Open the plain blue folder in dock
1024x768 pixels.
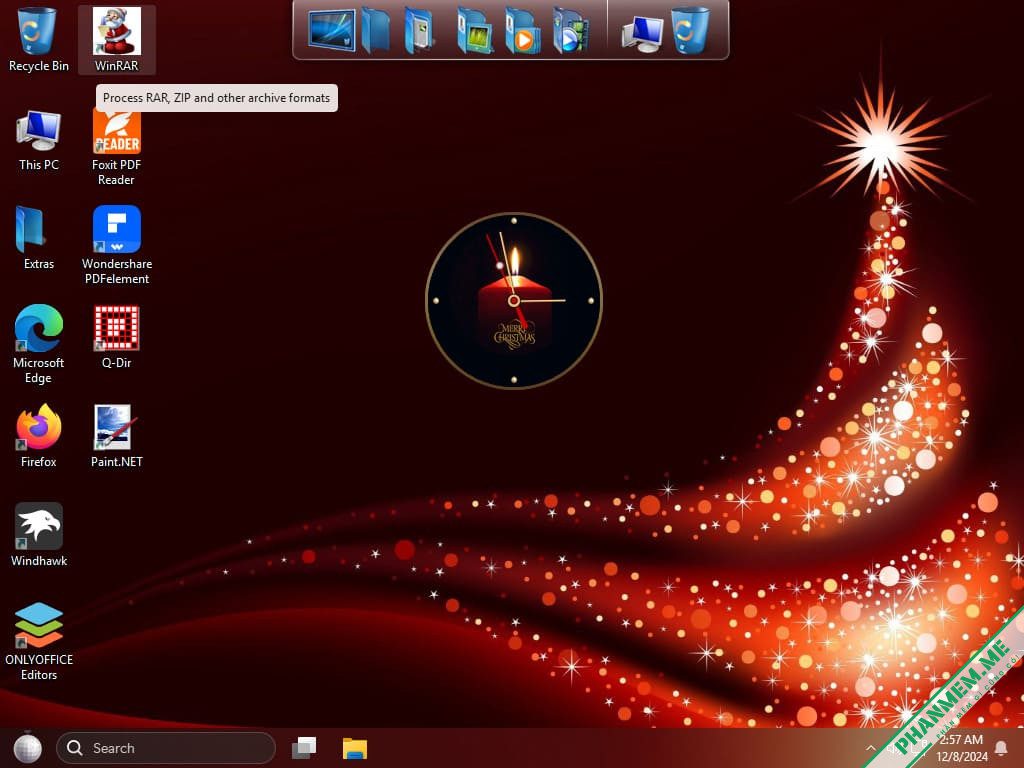(376, 30)
